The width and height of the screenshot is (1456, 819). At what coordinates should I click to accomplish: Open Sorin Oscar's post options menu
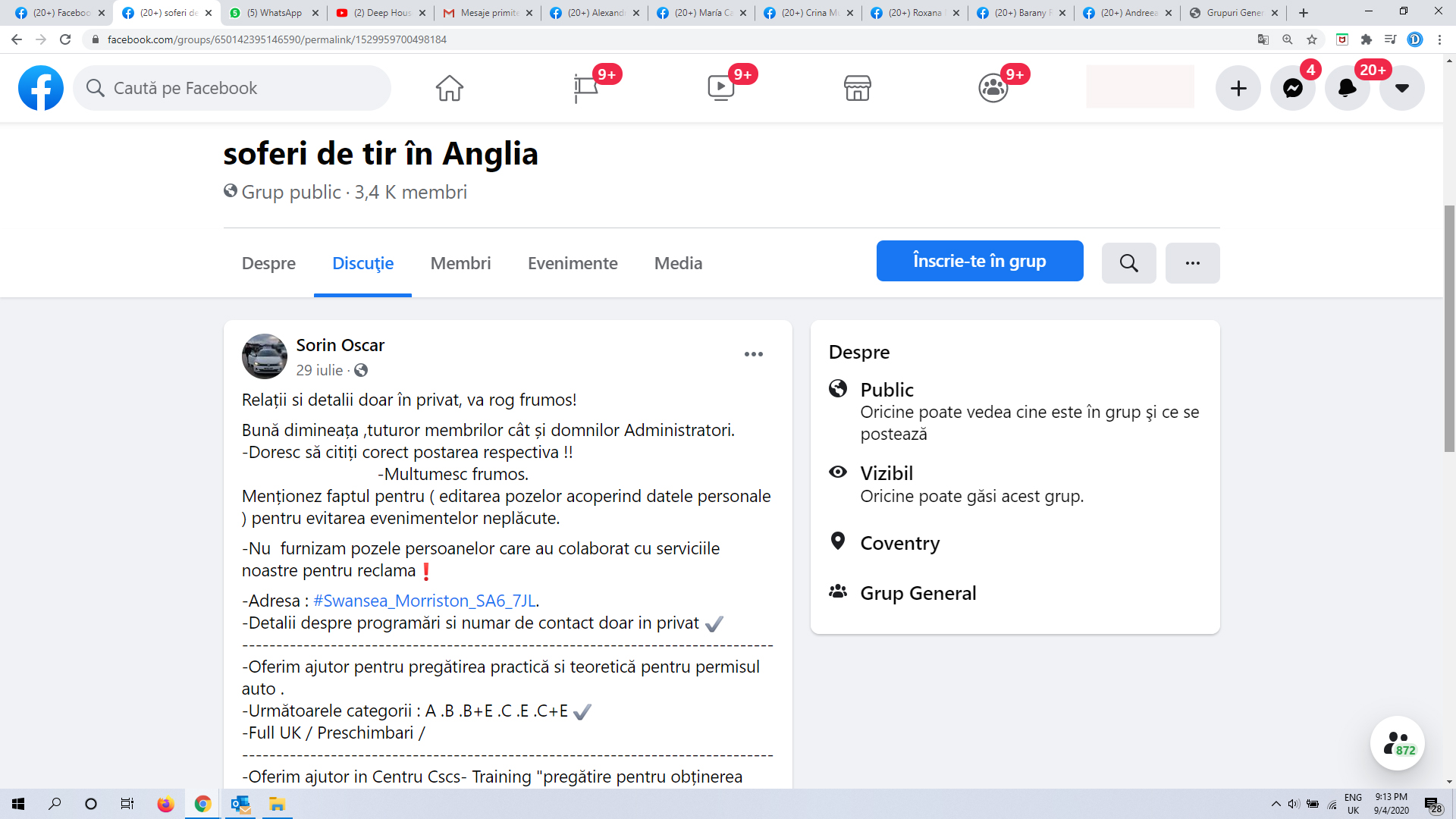tap(754, 354)
